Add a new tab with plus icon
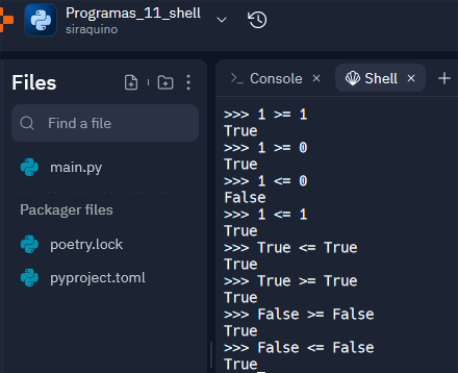 pyautogui.click(x=444, y=79)
